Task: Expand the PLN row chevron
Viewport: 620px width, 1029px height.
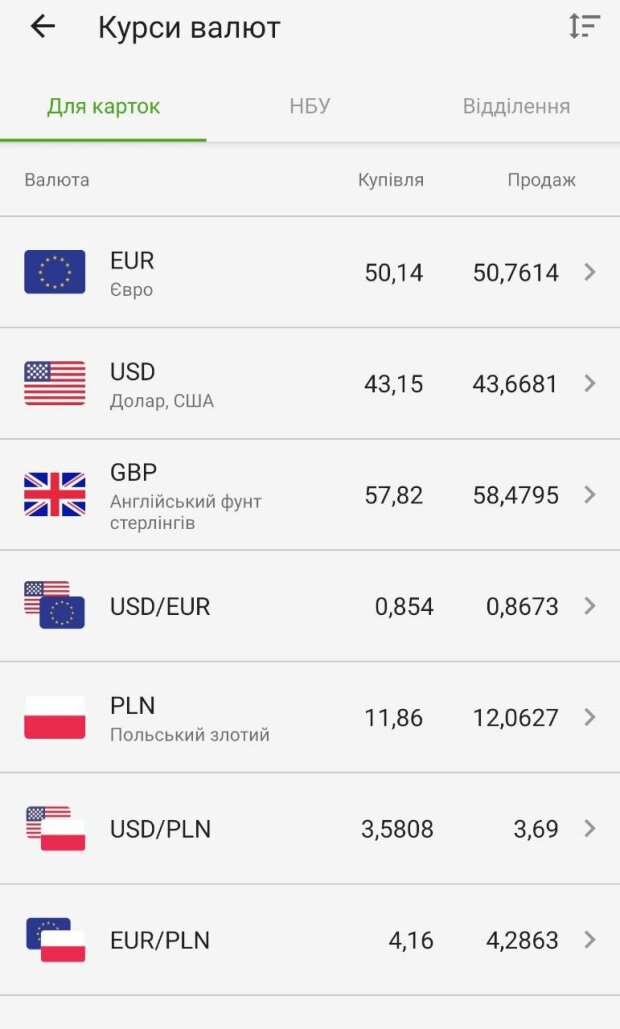Action: (x=590, y=717)
